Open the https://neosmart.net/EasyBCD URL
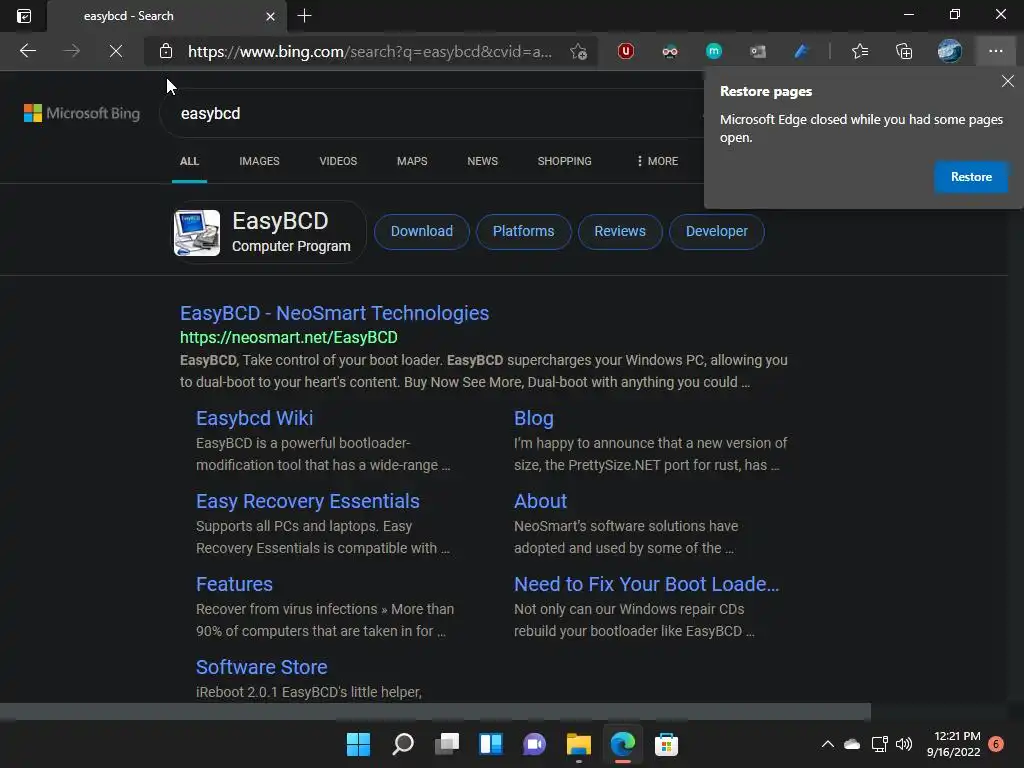The height and width of the screenshot is (768, 1024). click(289, 338)
